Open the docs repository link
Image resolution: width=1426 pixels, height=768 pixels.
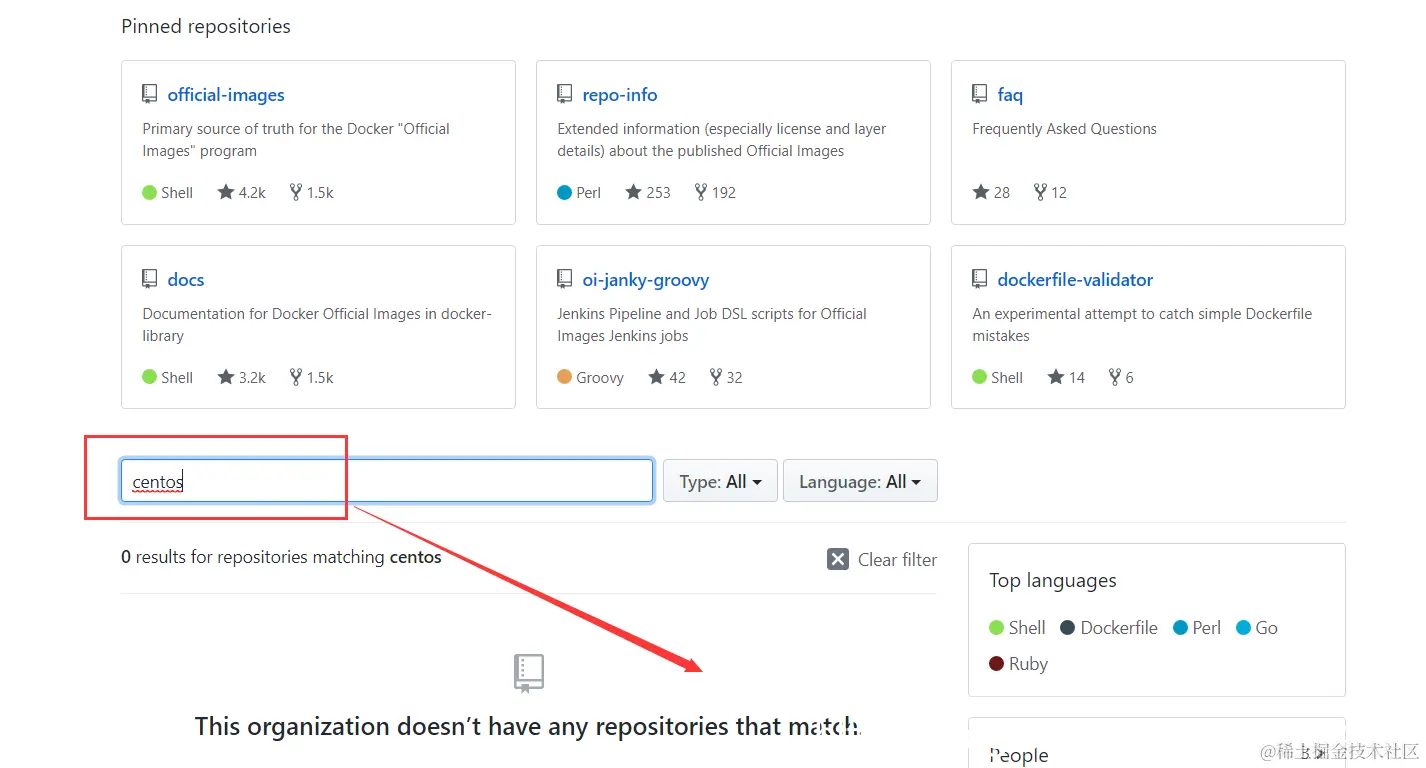186,280
